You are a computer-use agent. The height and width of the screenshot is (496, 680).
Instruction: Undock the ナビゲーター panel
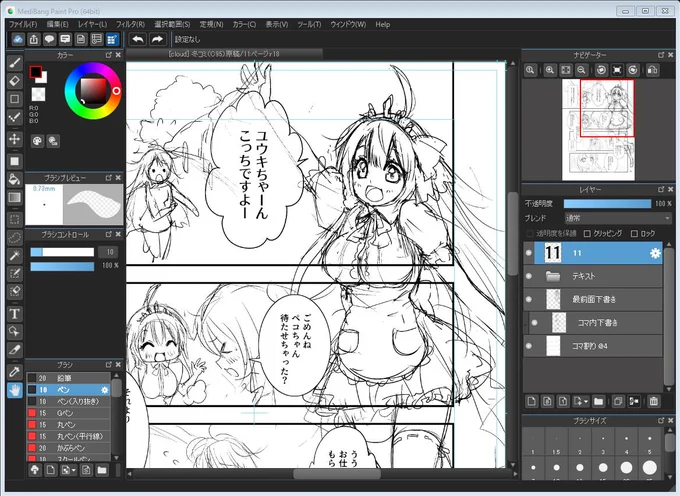pyautogui.click(x=661, y=55)
